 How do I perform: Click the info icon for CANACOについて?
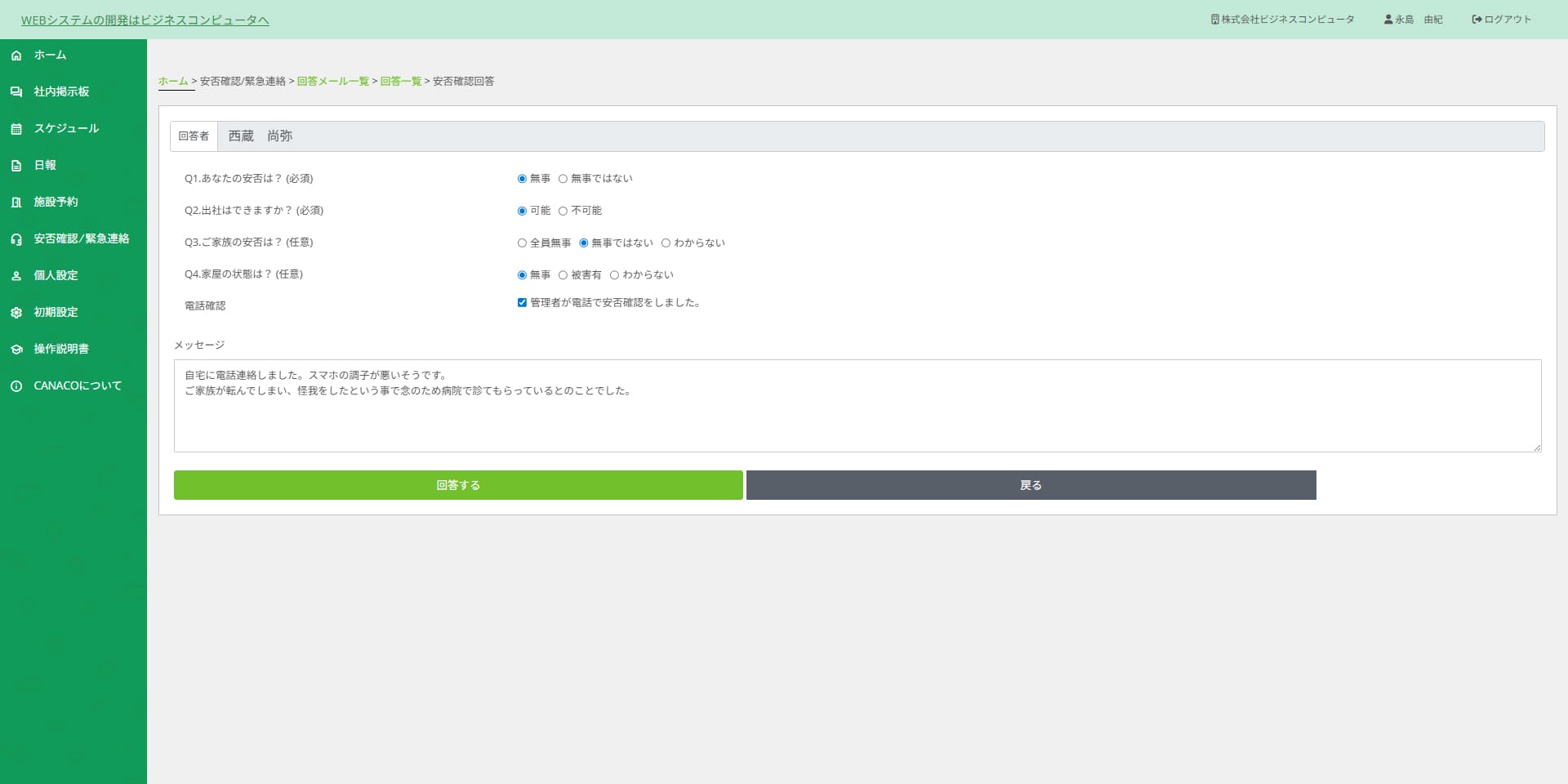16,386
